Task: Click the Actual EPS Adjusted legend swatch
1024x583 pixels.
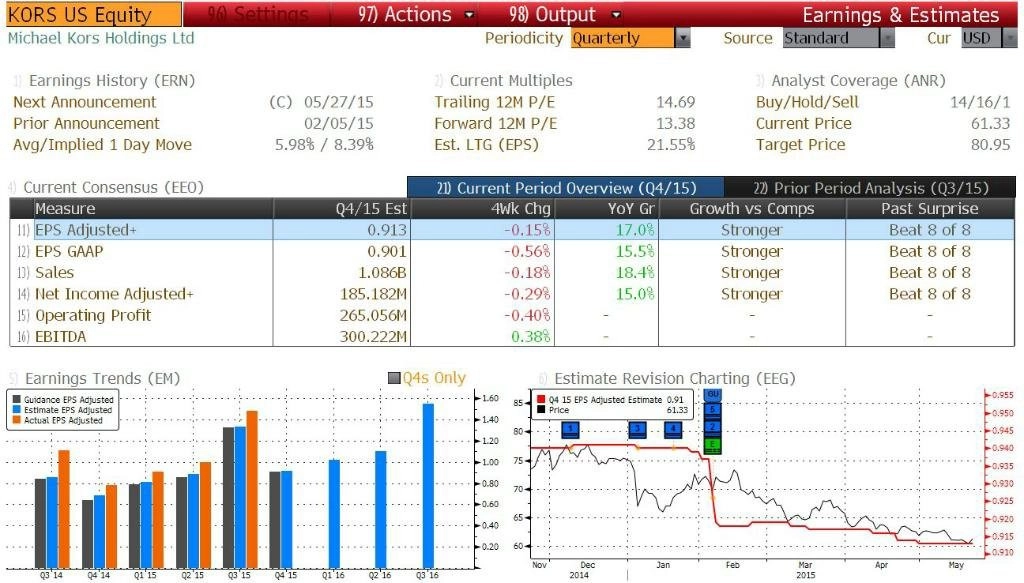Action: (16, 420)
